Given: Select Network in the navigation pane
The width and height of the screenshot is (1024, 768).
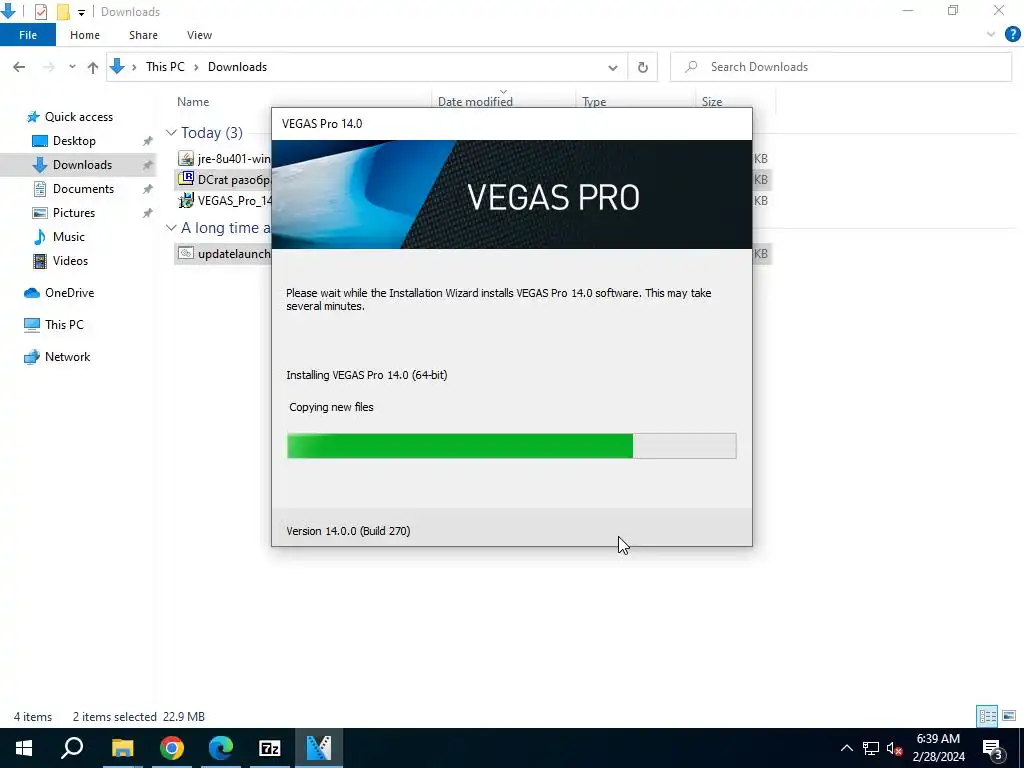Looking at the screenshot, I should coord(67,357).
